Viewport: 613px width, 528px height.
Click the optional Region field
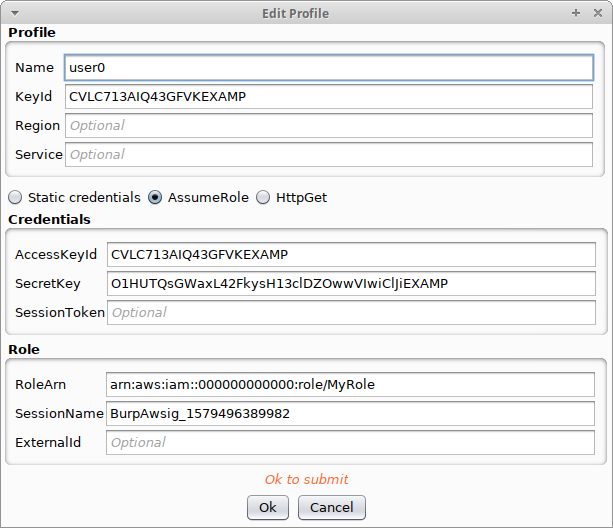click(329, 125)
